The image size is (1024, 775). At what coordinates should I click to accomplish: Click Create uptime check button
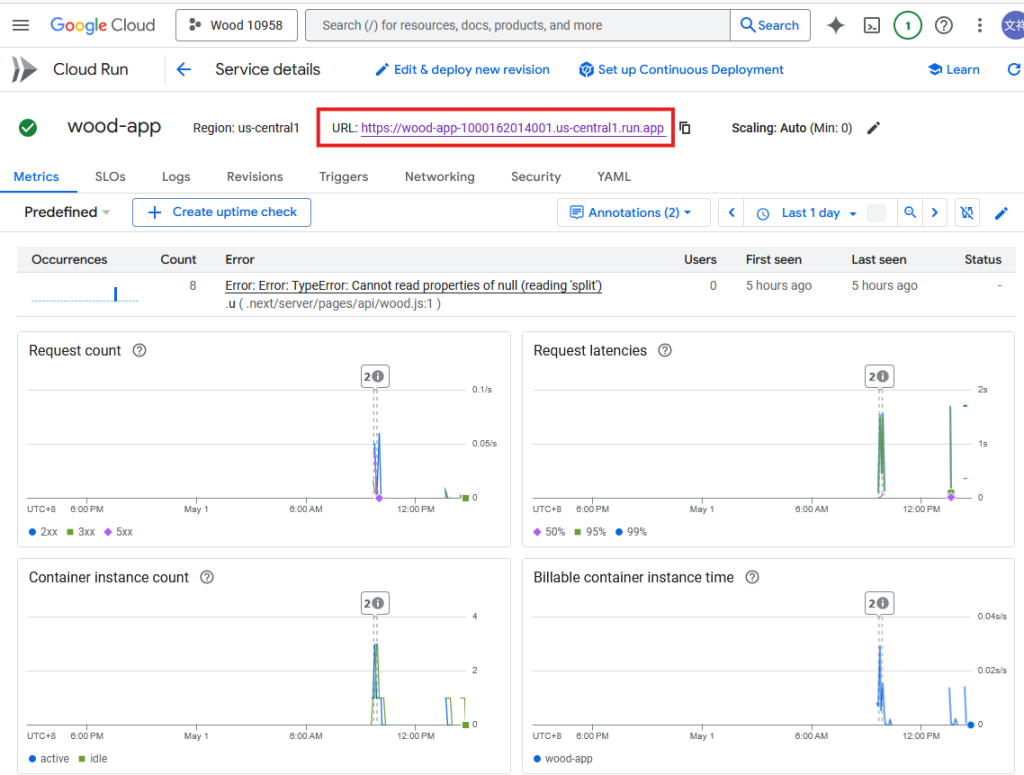[221, 212]
